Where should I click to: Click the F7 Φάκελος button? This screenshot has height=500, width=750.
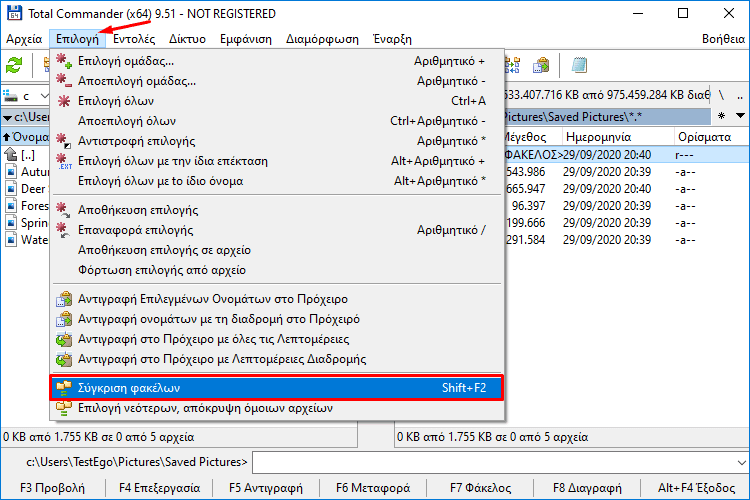tap(480, 488)
